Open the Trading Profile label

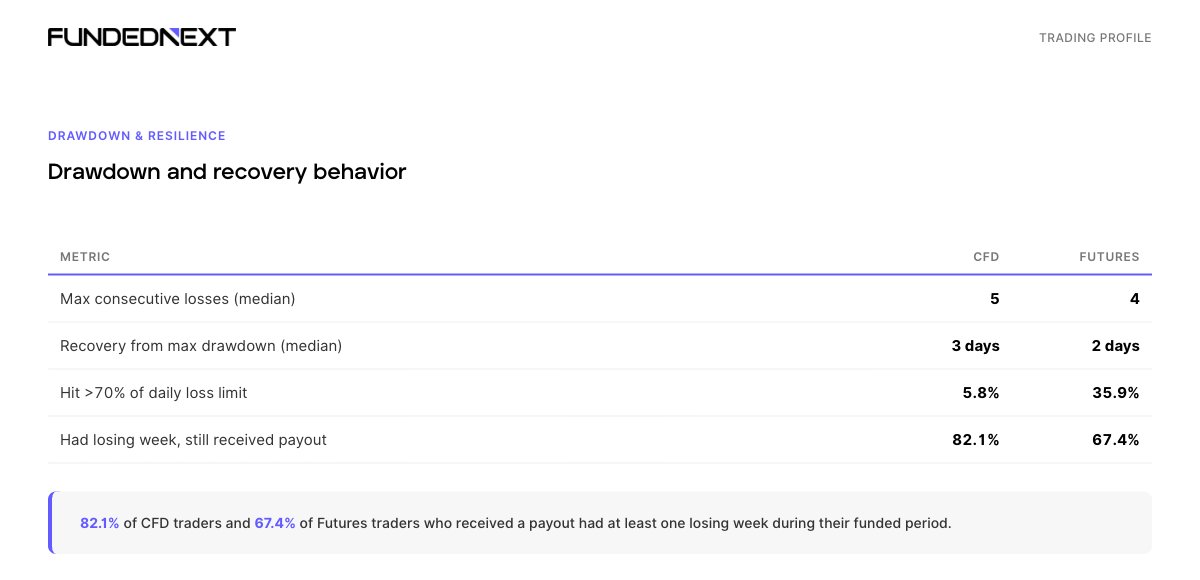point(1095,38)
